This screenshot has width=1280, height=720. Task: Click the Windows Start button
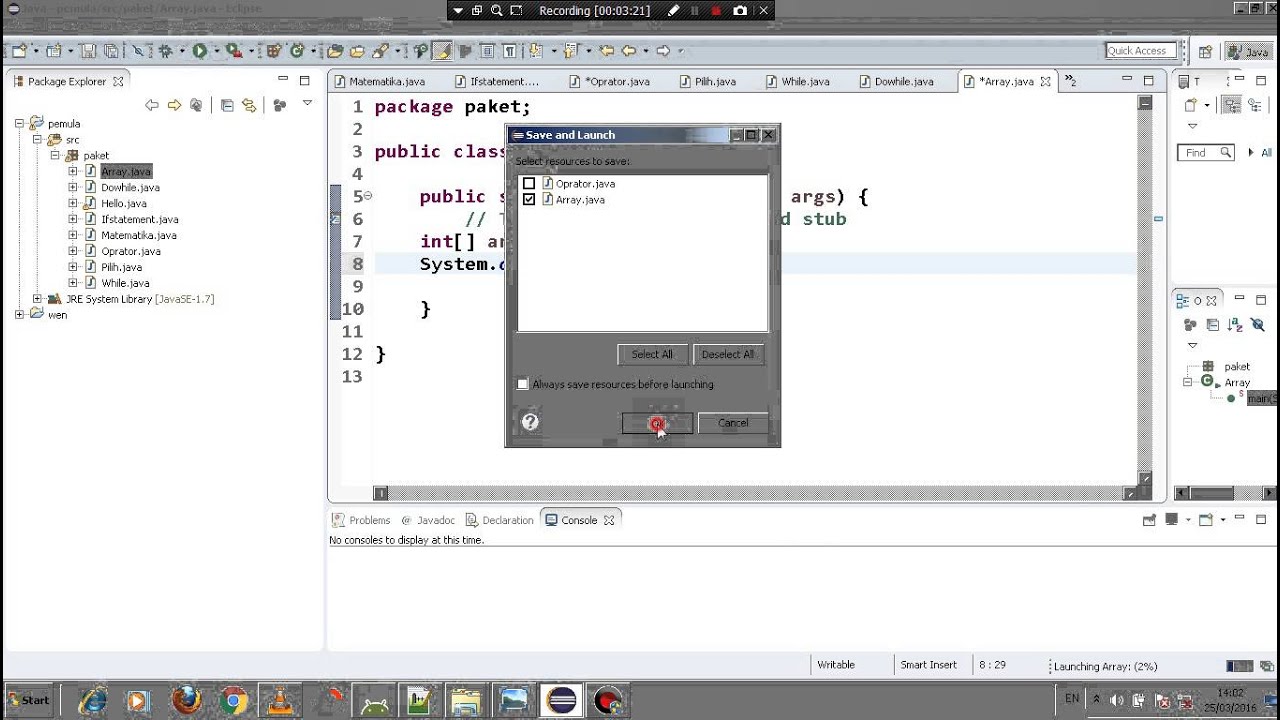pyautogui.click(x=28, y=700)
